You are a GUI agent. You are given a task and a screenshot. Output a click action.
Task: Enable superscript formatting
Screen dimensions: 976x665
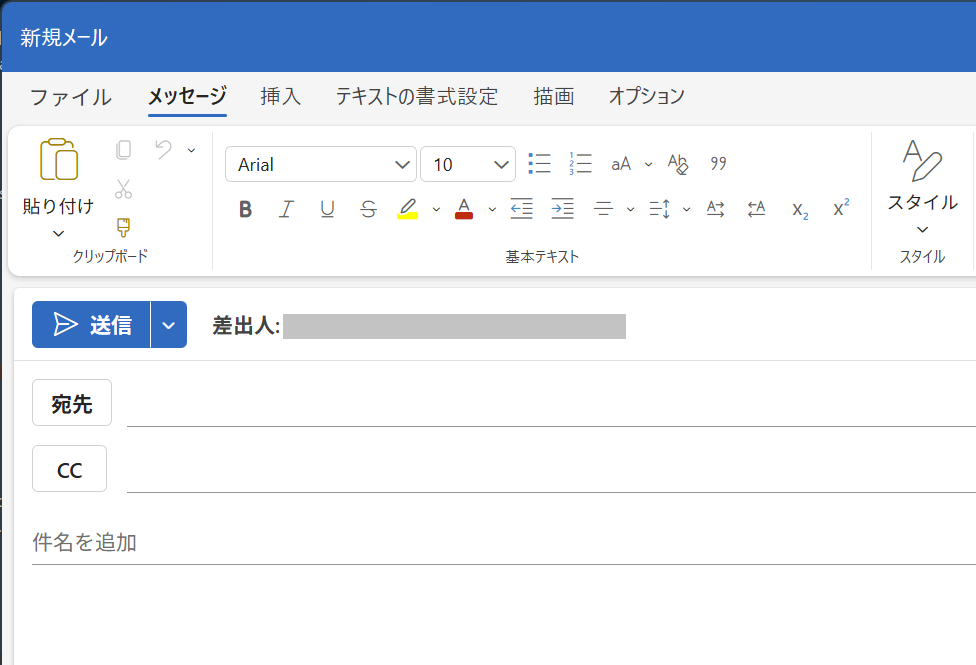(x=838, y=207)
